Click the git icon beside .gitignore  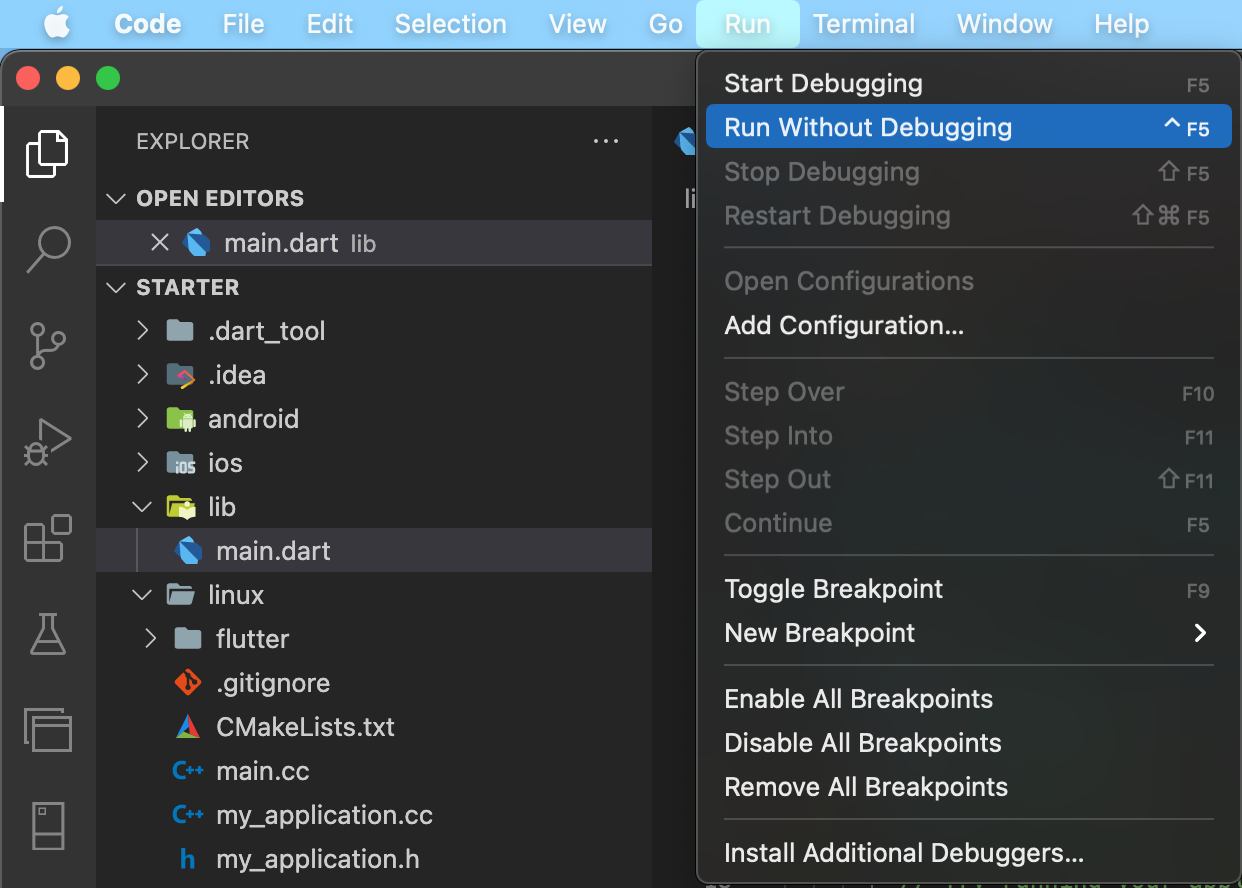[x=188, y=683]
